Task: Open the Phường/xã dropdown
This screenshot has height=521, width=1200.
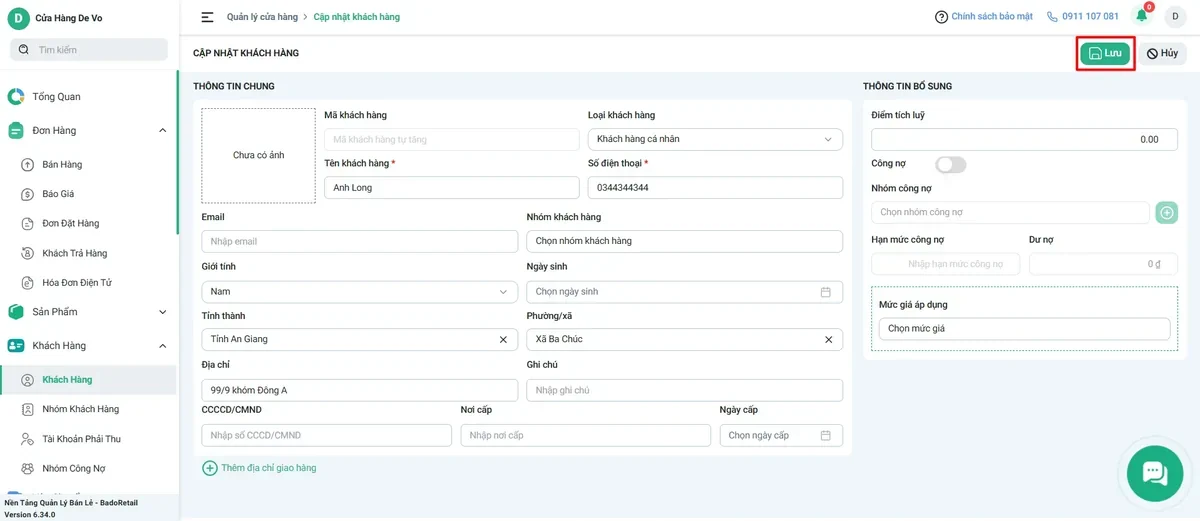Action: (685, 340)
